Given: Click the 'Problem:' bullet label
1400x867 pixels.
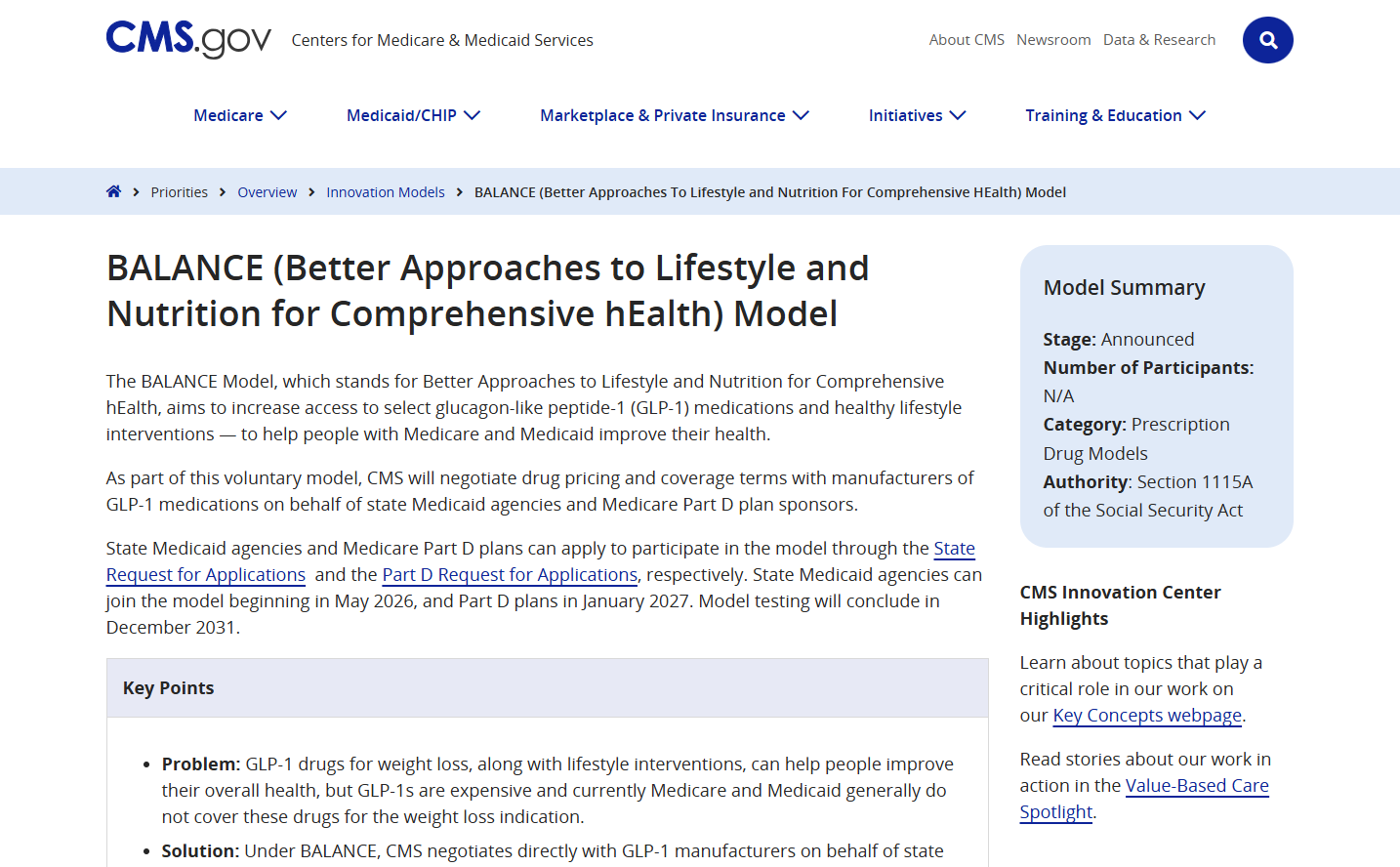Looking at the screenshot, I should click(201, 764).
